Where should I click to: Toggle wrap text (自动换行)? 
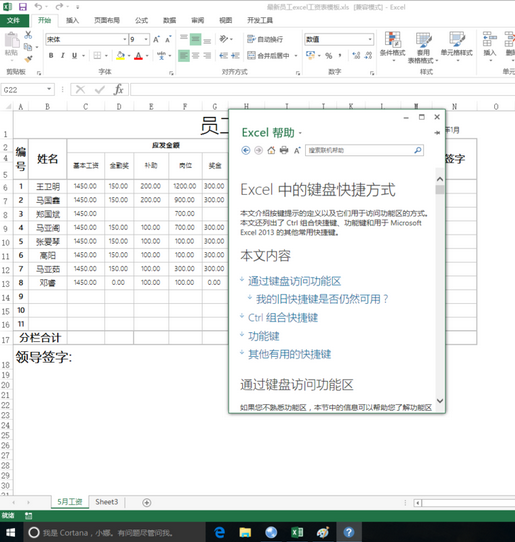[x=265, y=39]
